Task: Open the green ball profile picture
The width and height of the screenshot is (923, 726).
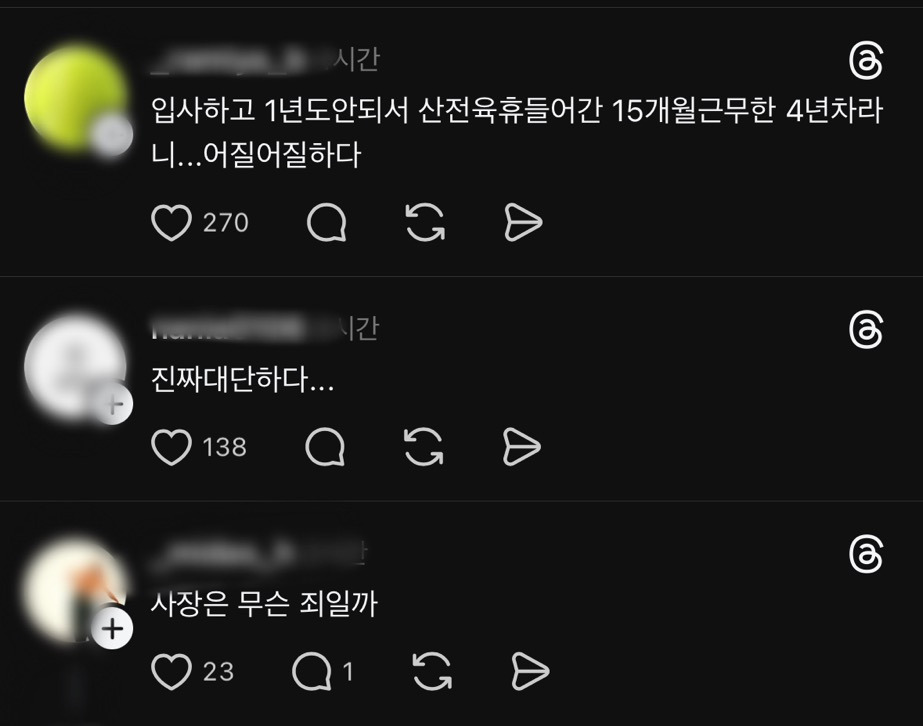Action: click(x=75, y=99)
